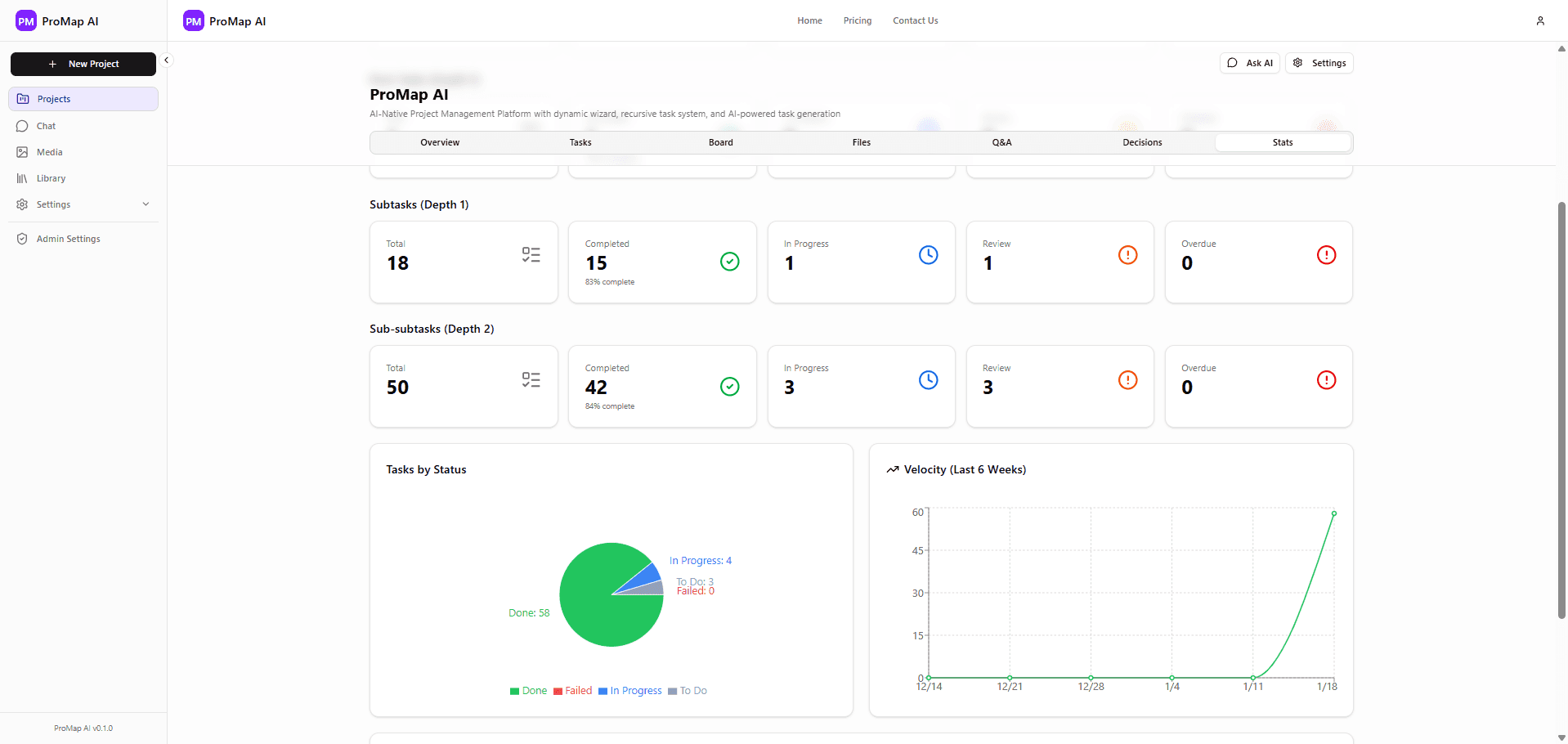Screen dimensions: 1568x744
Task: Click the green checkmark on Completed 42 card
Action: [x=729, y=386]
